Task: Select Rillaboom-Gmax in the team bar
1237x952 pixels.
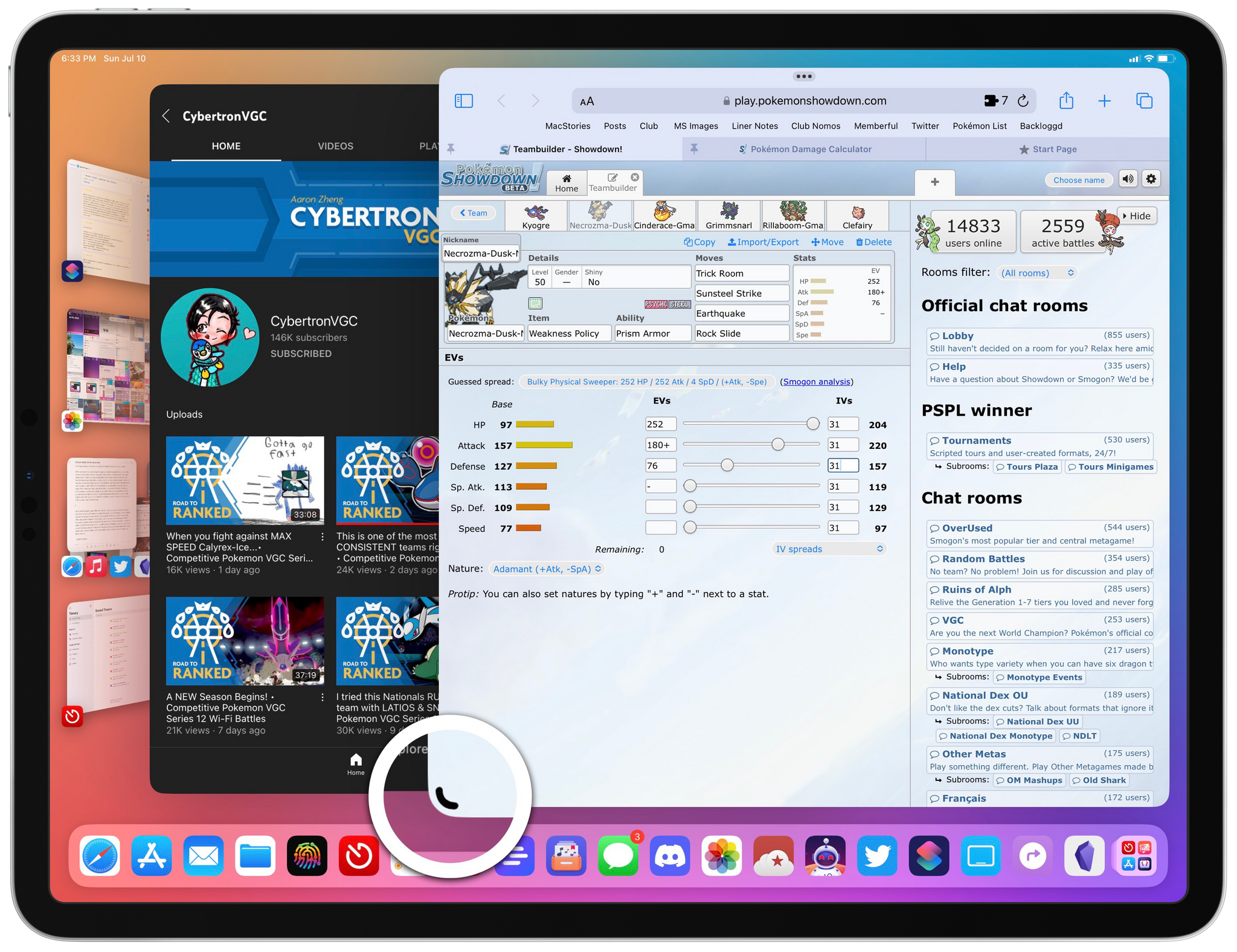Action: pos(793,216)
